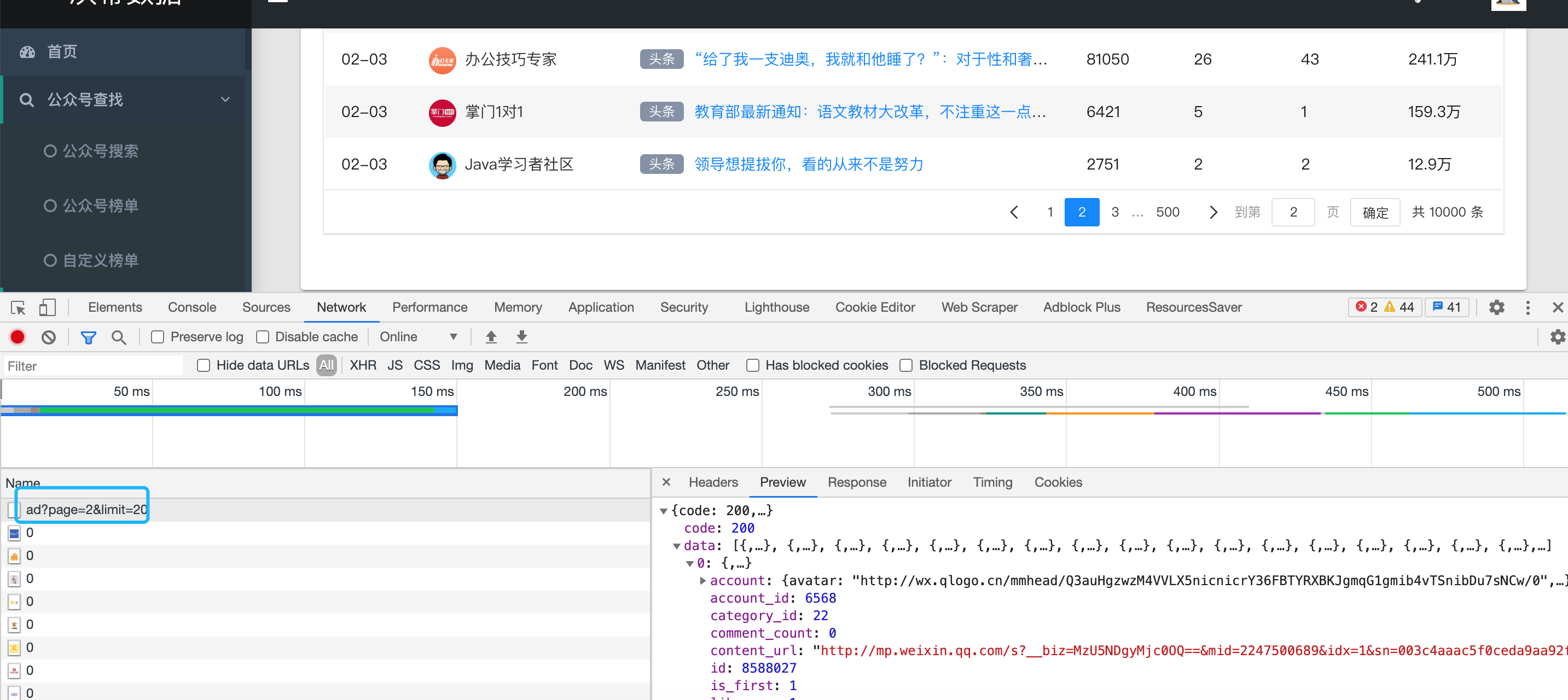1568x700 pixels.
Task: Open DevTools settings gear
Action: coord(1496,307)
